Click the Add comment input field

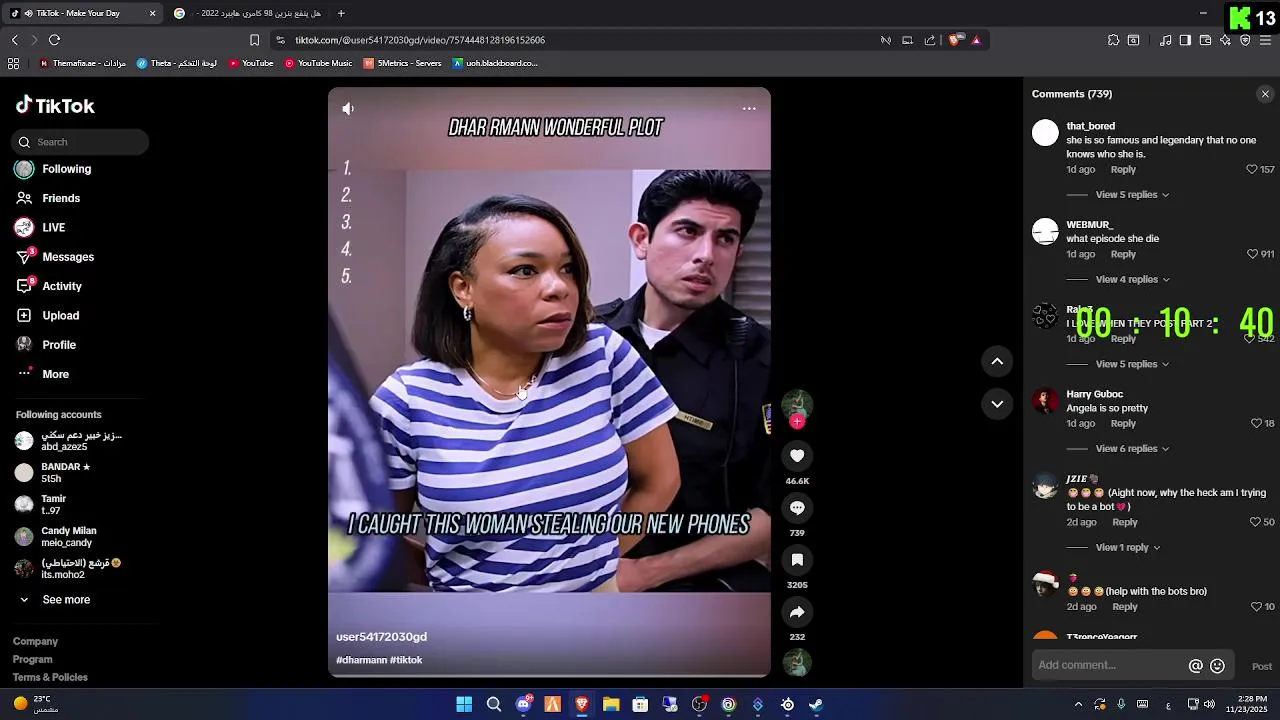click(1109, 666)
